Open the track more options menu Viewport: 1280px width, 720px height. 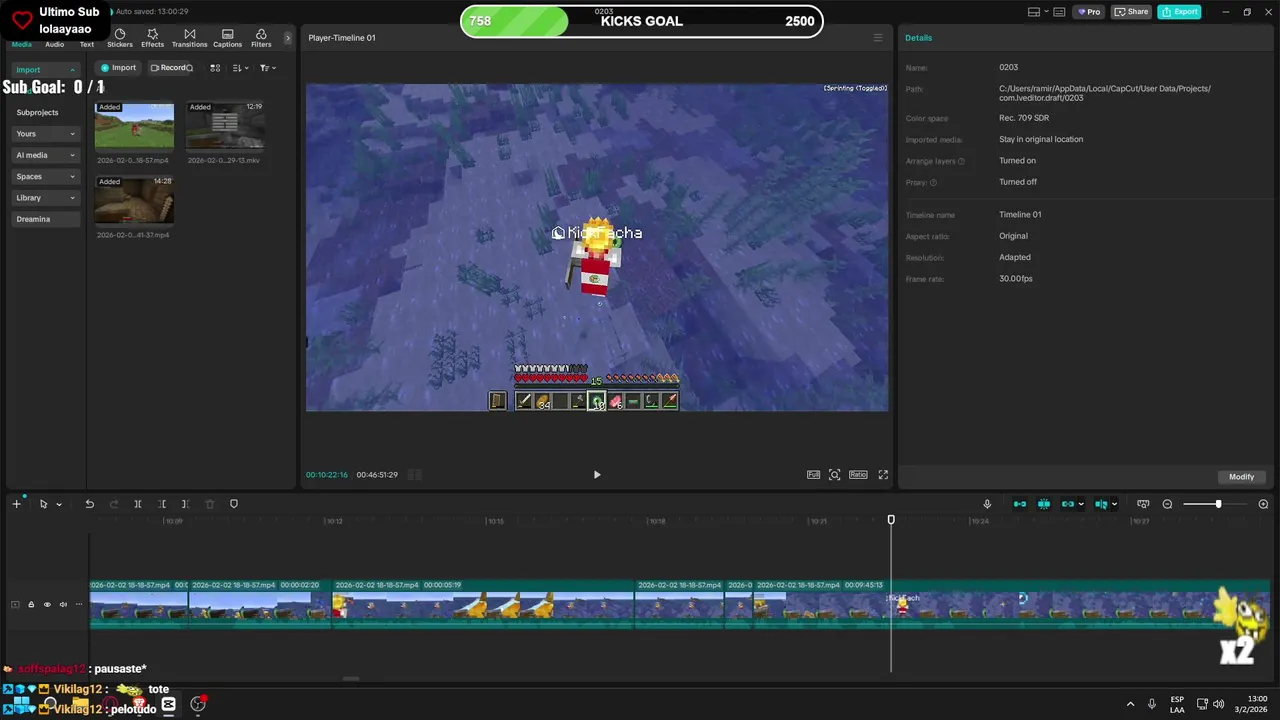(79, 604)
